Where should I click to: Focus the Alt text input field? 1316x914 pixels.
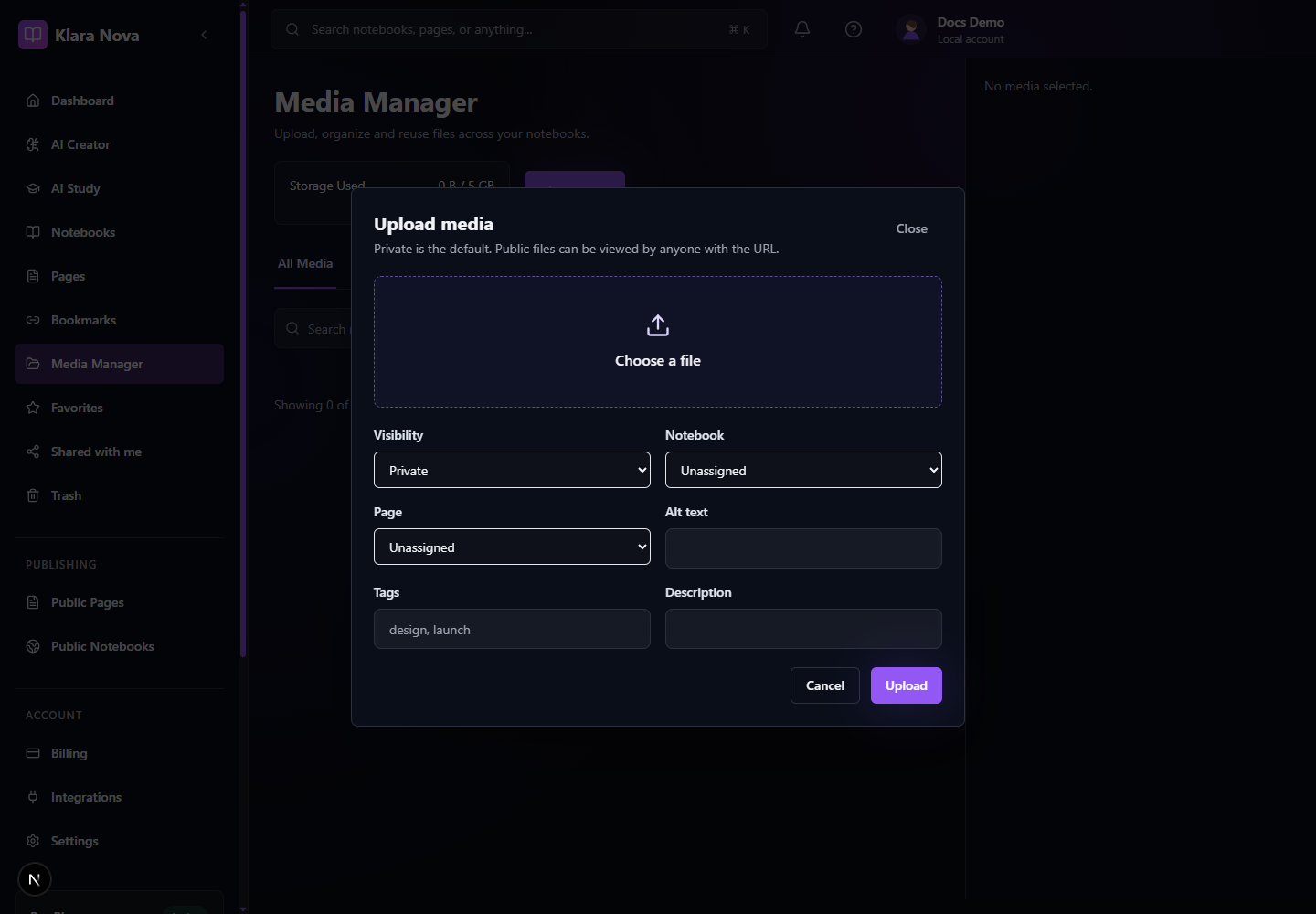pyautogui.click(x=803, y=548)
